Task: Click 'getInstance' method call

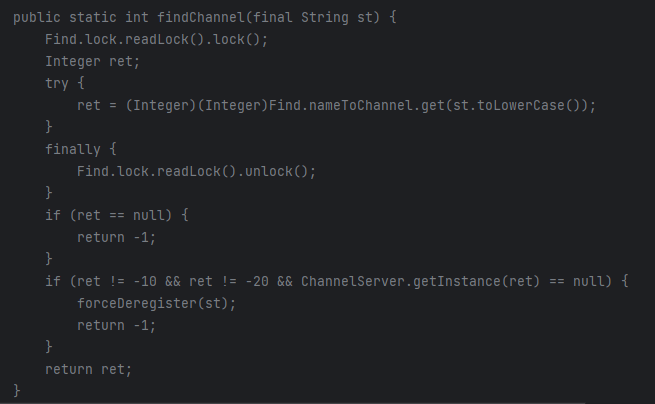Action: (x=457, y=282)
